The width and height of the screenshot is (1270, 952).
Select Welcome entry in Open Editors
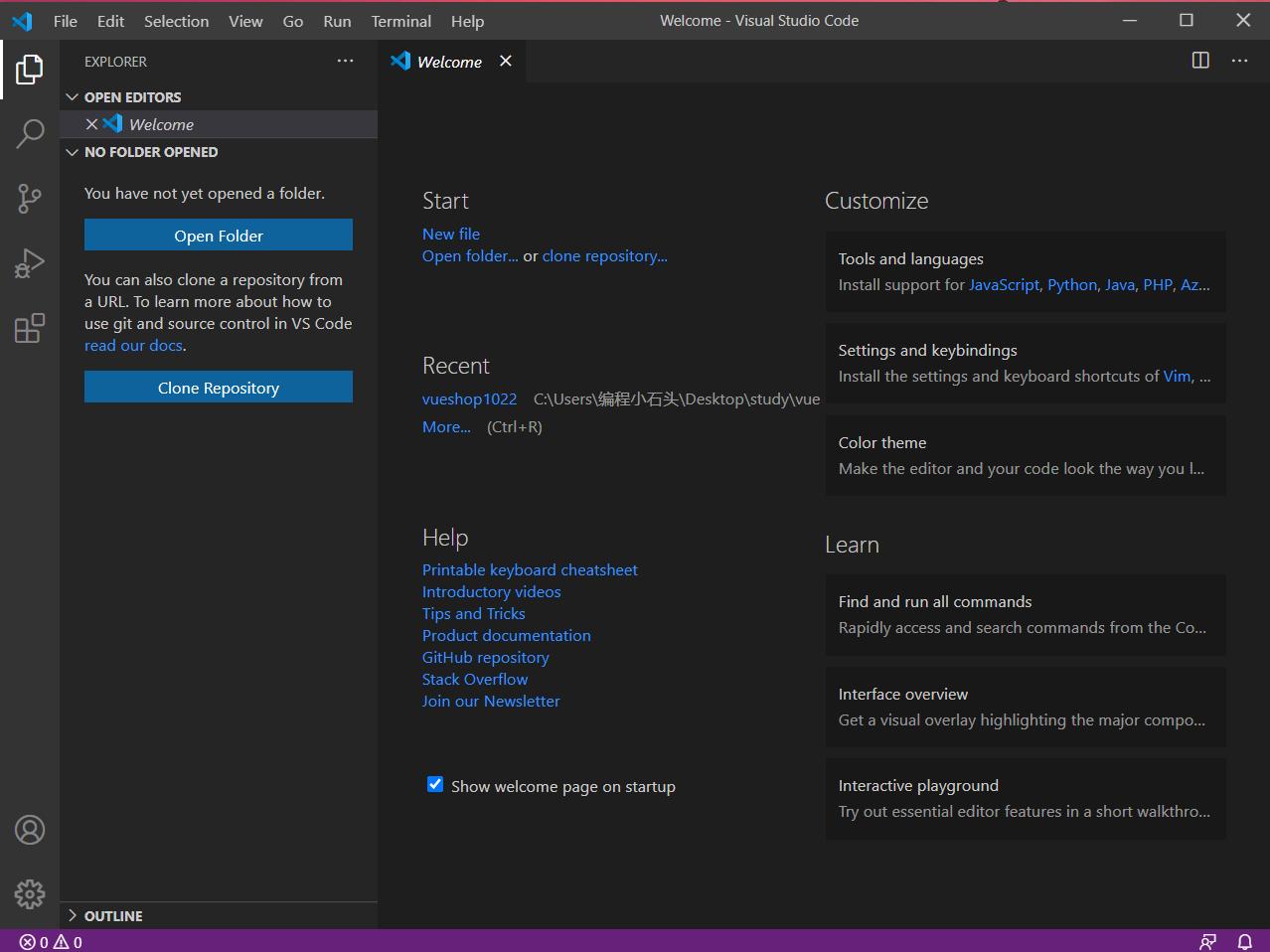click(x=219, y=124)
